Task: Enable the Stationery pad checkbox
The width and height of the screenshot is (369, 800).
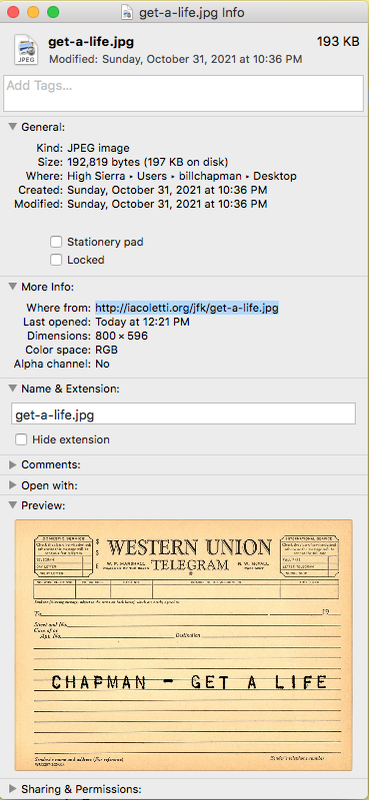Action: pyautogui.click(x=56, y=242)
